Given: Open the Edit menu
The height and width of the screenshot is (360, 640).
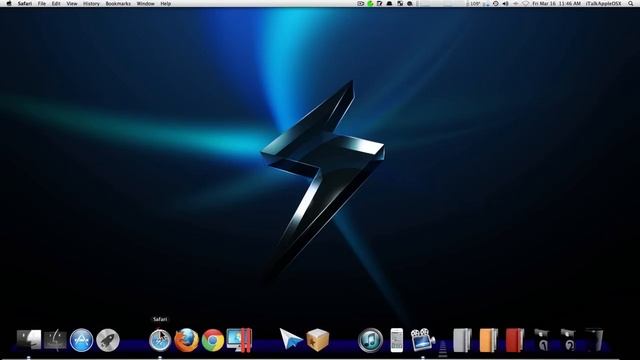Looking at the screenshot, I should [56, 4].
